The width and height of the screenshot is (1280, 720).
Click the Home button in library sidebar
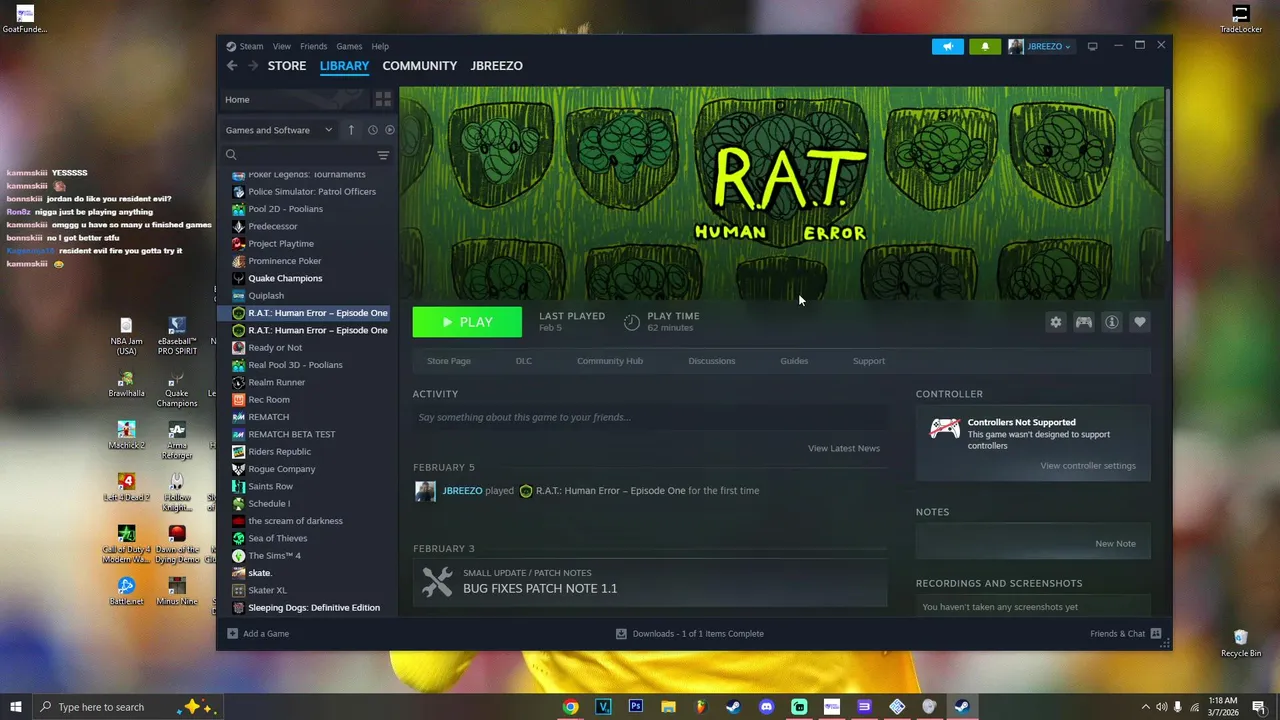[294, 99]
